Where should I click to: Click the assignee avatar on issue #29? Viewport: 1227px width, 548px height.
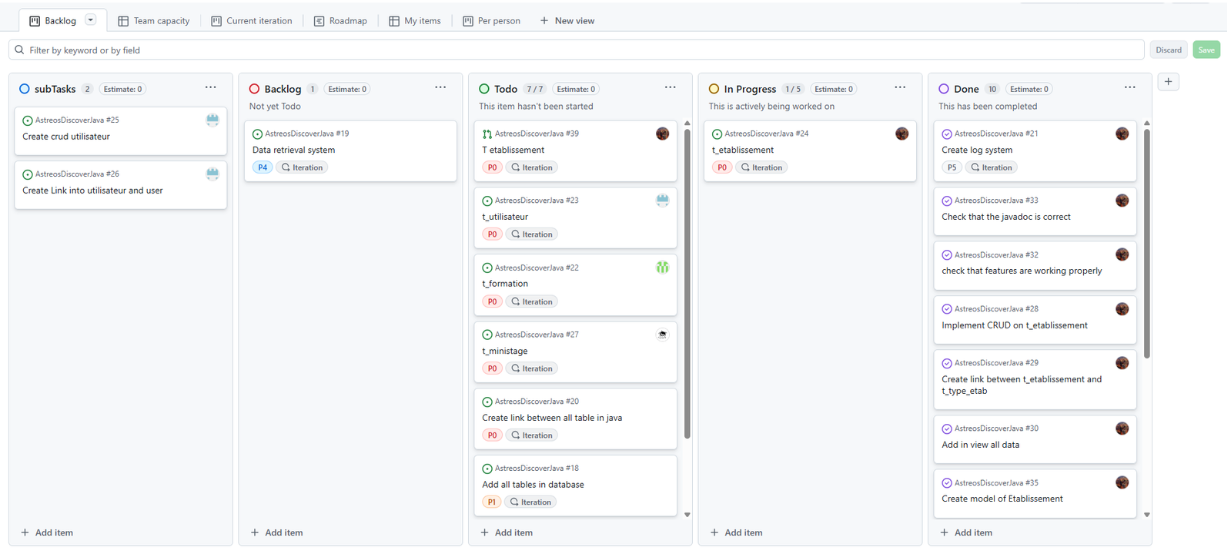(x=1122, y=363)
